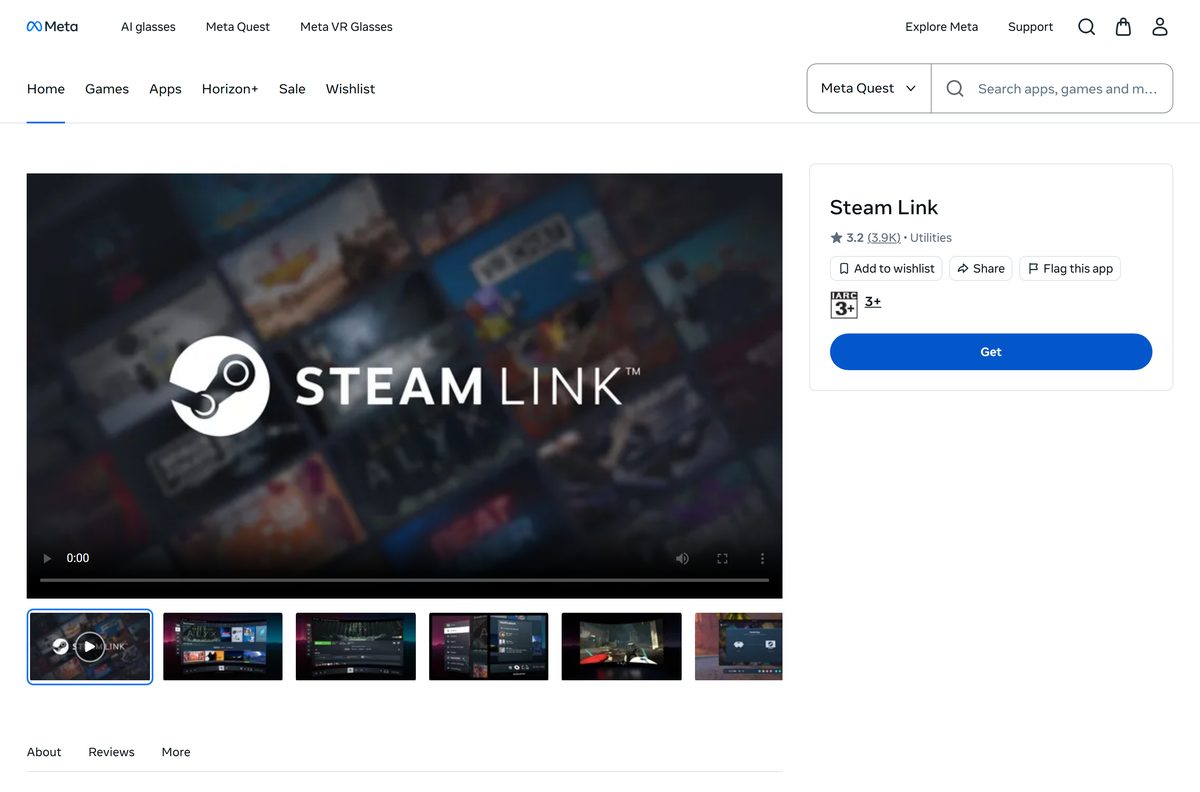The image size is (1200, 792).
Task: Focus the search apps and games field
Action: pos(1068,89)
